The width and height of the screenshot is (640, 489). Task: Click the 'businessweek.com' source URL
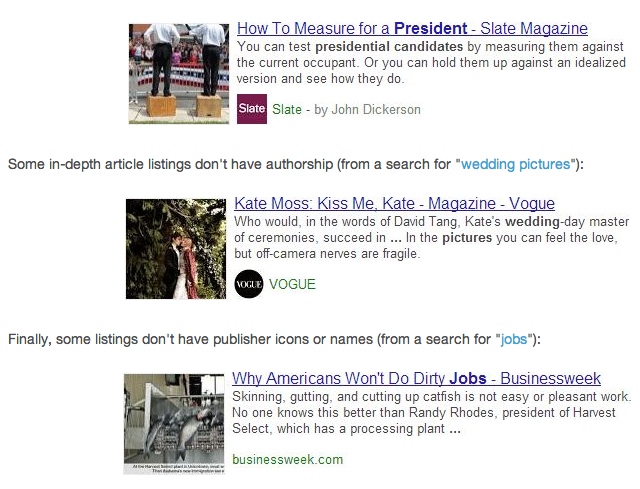click(287, 460)
